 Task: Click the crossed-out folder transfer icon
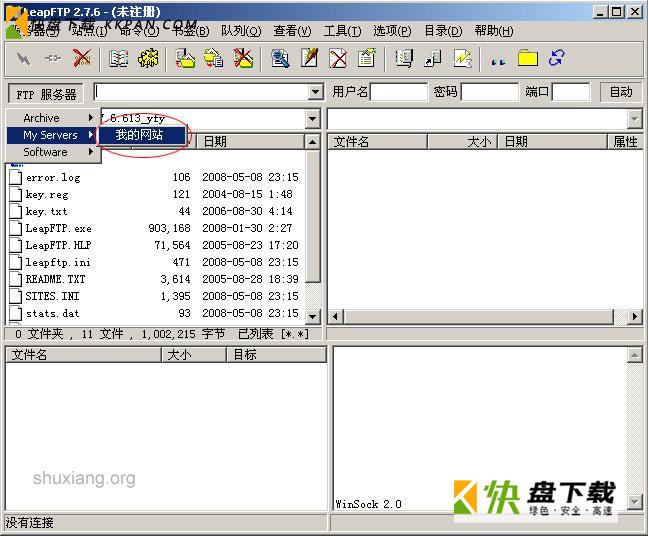pyautogui.click(x=243, y=58)
